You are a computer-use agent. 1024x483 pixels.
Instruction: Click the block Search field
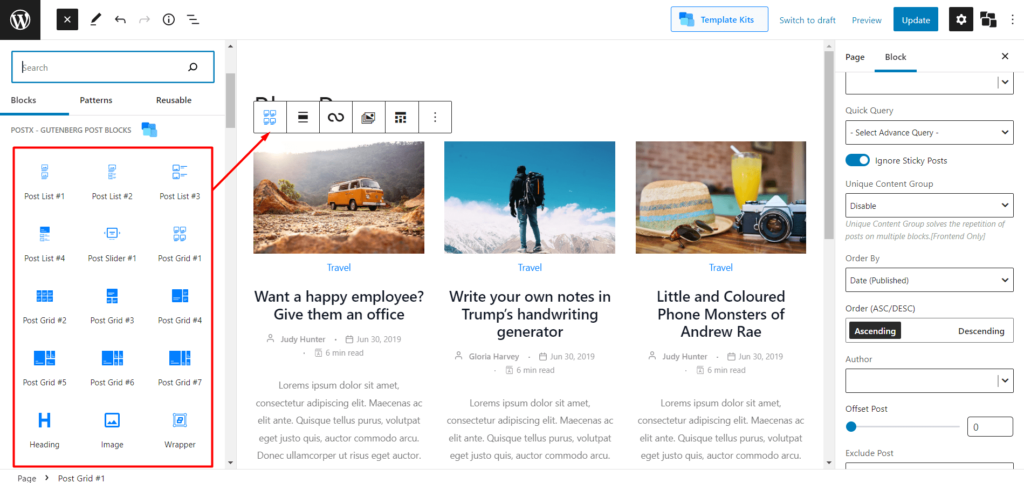[x=112, y=67]
